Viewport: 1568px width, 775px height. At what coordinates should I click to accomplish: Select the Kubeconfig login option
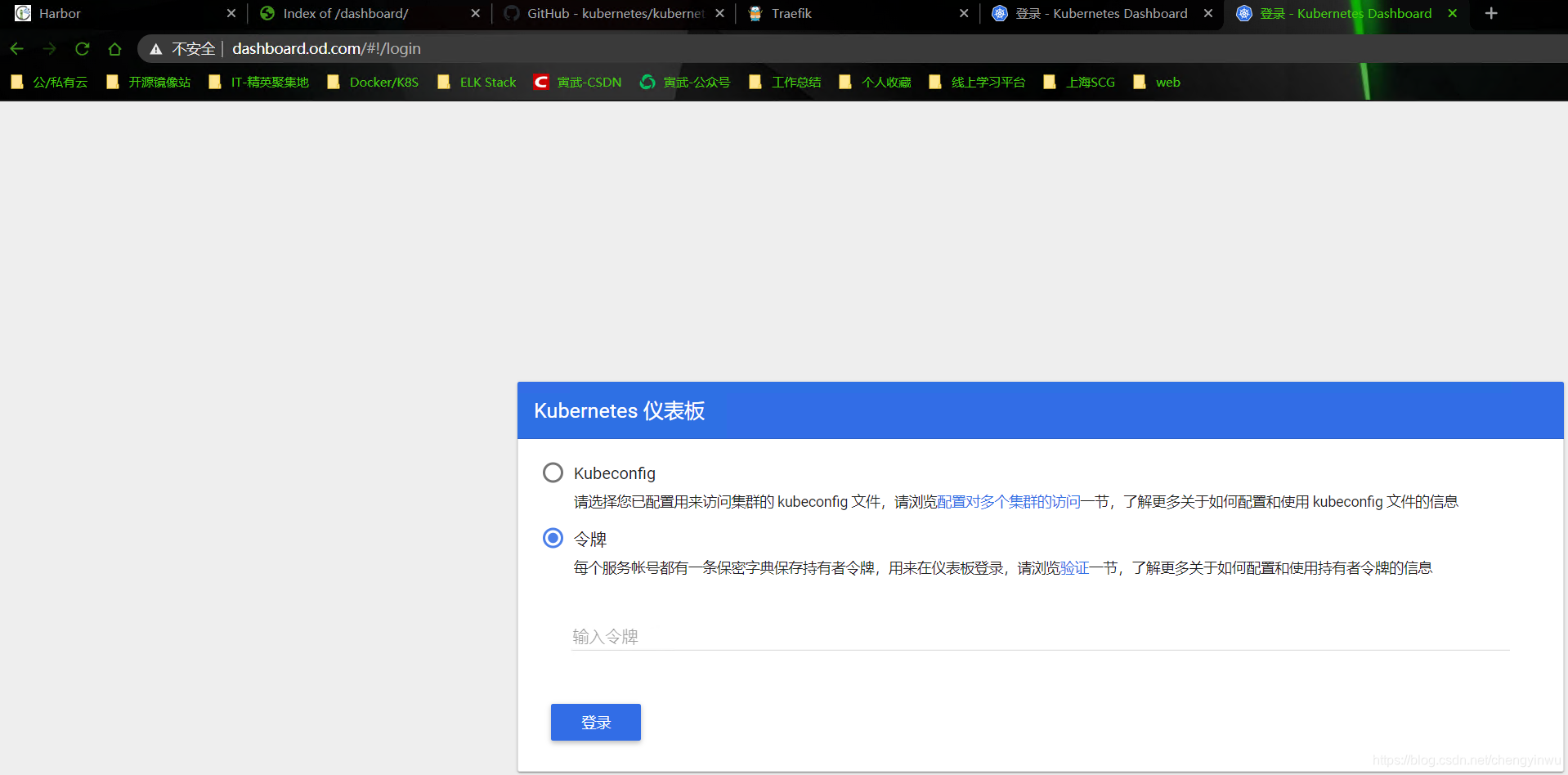coord(553,473)
